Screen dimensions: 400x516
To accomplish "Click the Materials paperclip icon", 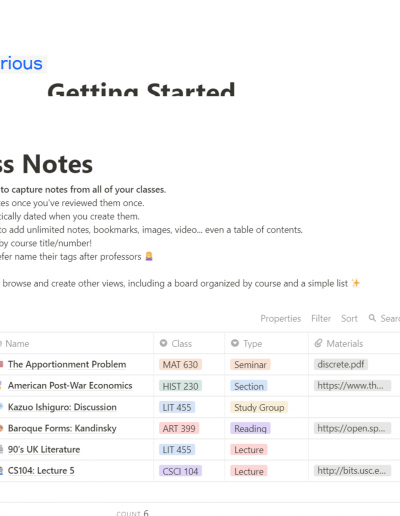I will [x=319, y=343].
